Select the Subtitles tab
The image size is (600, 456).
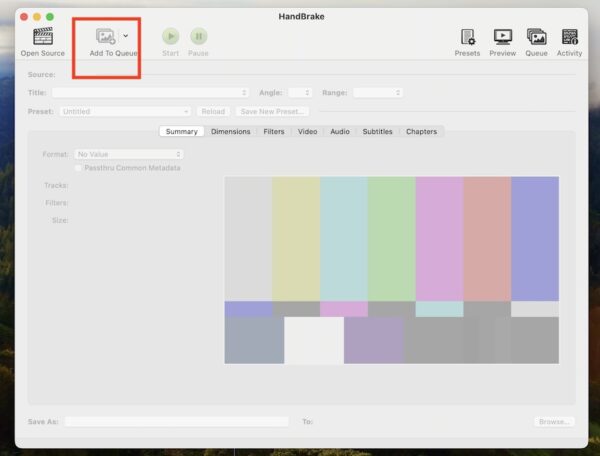pos(377,131)
